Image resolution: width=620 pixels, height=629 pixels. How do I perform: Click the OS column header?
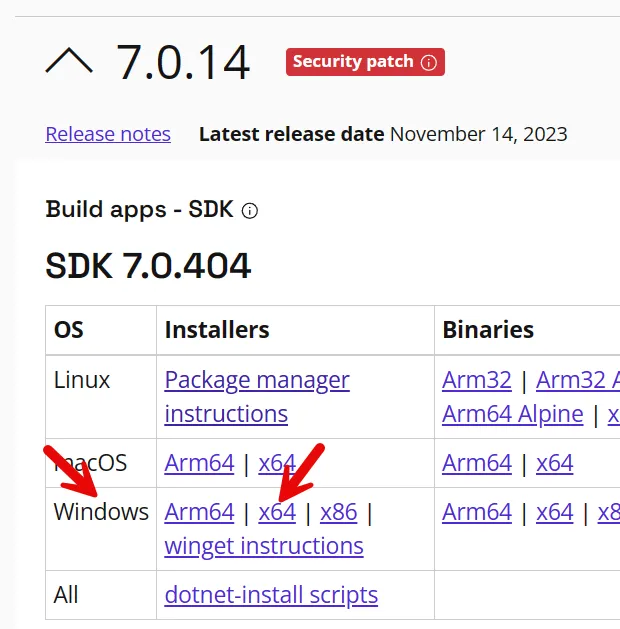pos(69,330)
